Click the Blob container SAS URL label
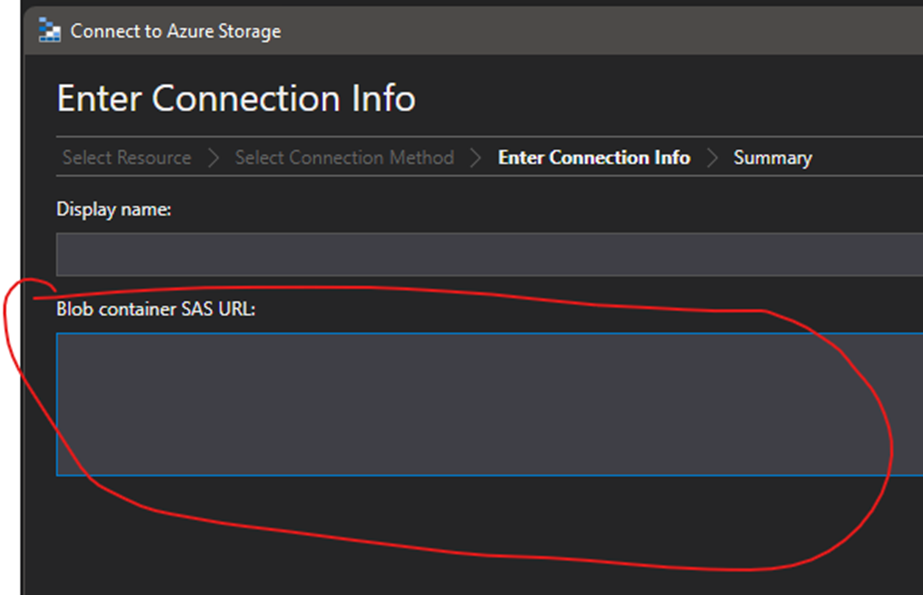923x595 pixels. click(x=156, y=309)
